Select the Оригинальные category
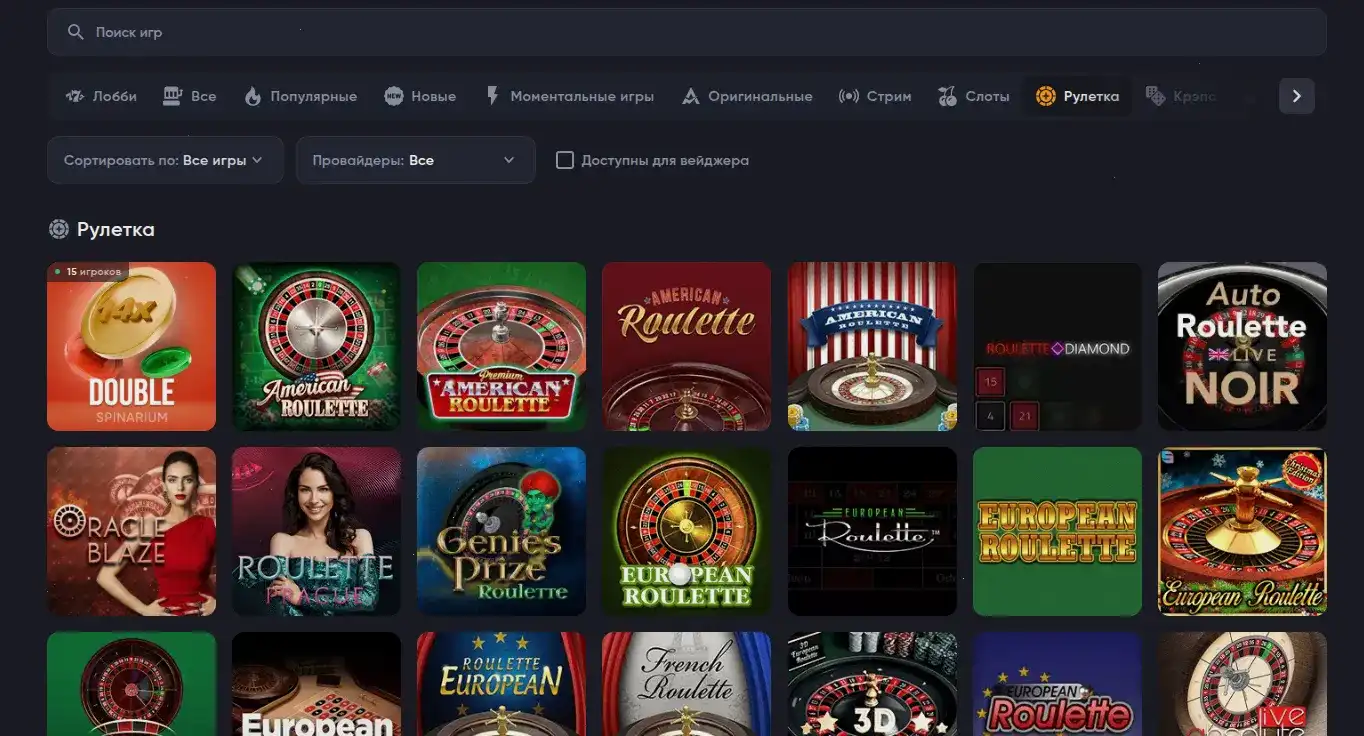Image resolution: width=1364 pixels, height=736 pixels. point(749,96)
